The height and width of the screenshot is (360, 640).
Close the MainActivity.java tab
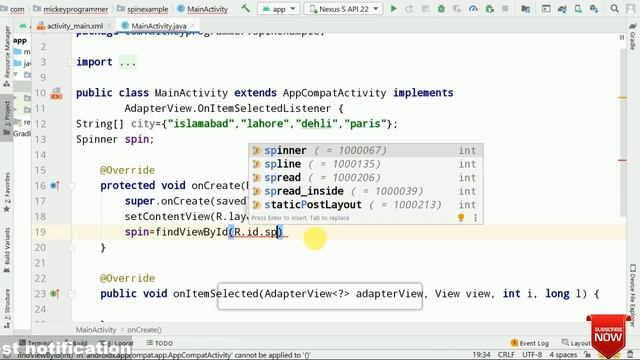pos(193,26)
